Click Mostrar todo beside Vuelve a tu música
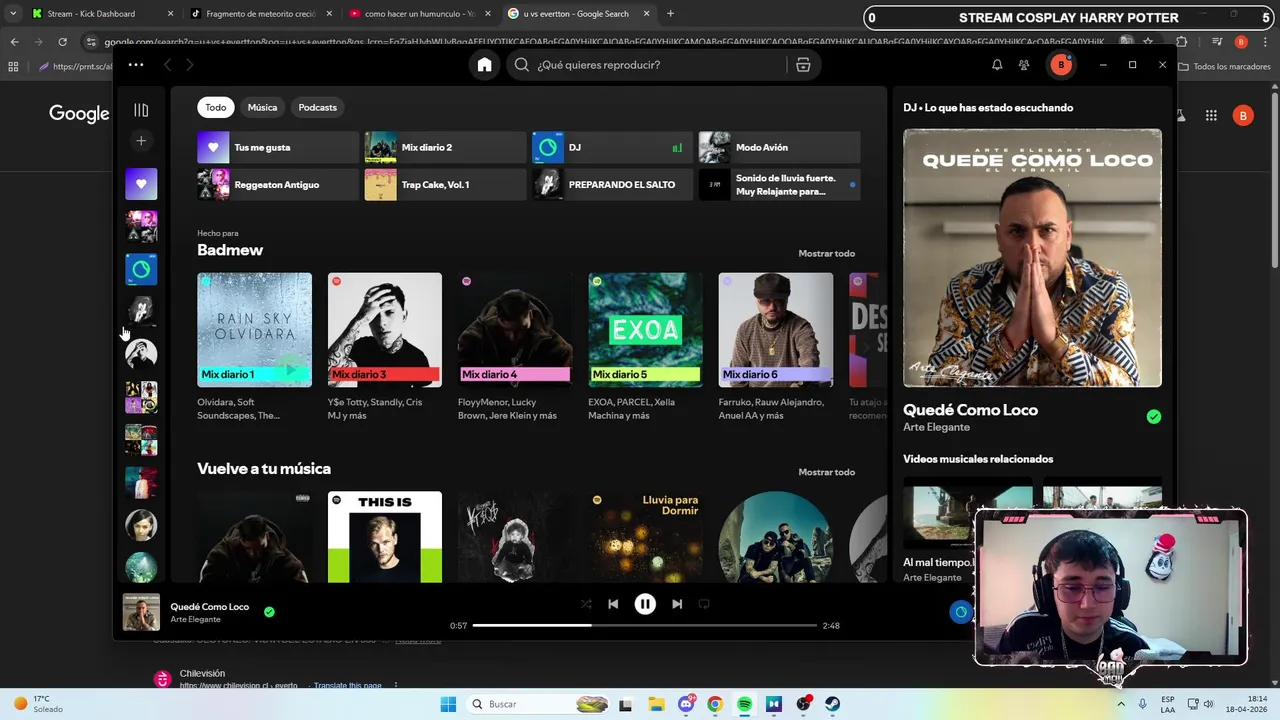The height and width of the screenshot is (720, 1280). click(x=826, y=472)
